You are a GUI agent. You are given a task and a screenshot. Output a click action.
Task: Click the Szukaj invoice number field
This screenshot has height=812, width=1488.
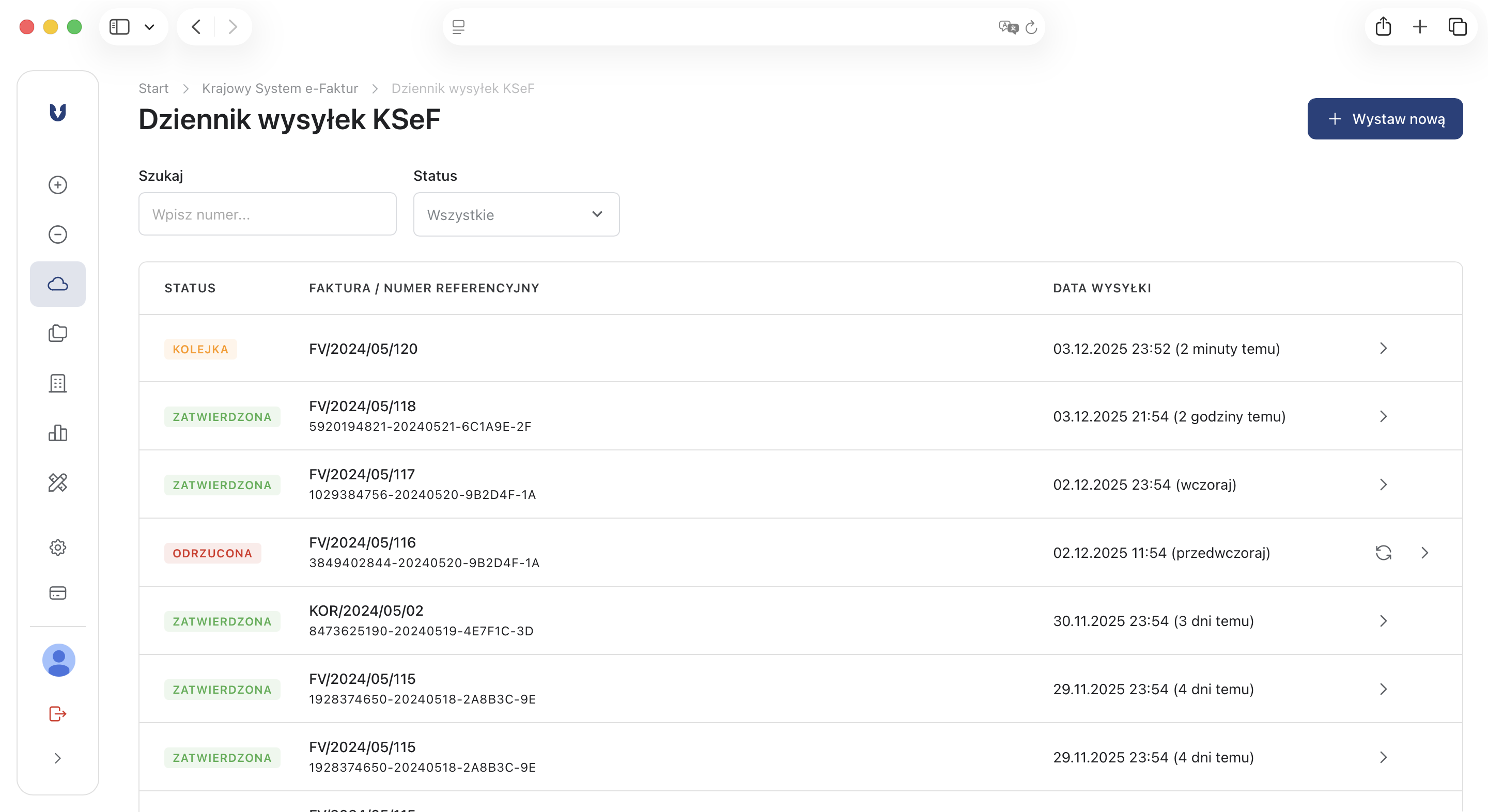point(267,214)
